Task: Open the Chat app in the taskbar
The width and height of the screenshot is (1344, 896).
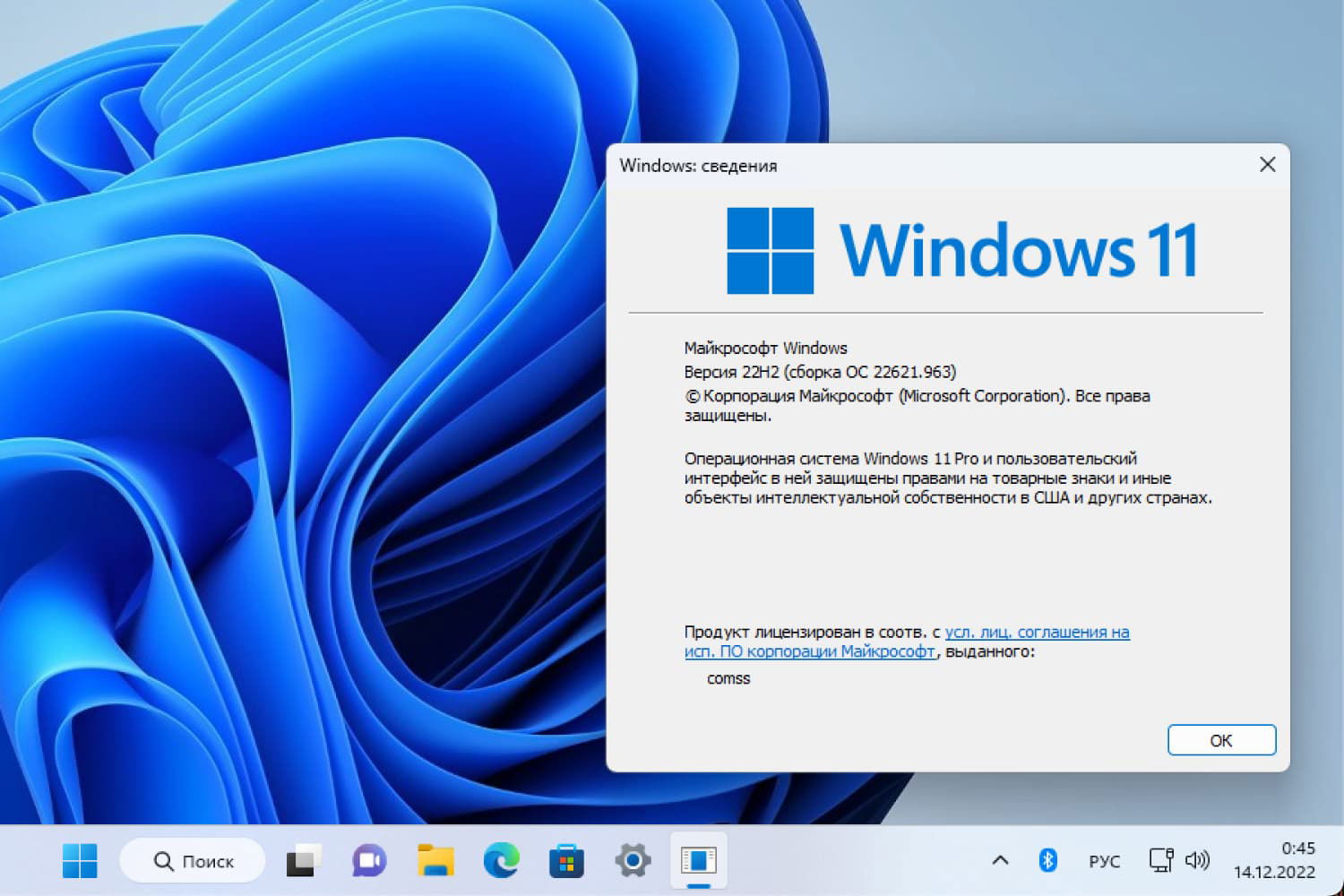Action: click(x=368, y=860)
